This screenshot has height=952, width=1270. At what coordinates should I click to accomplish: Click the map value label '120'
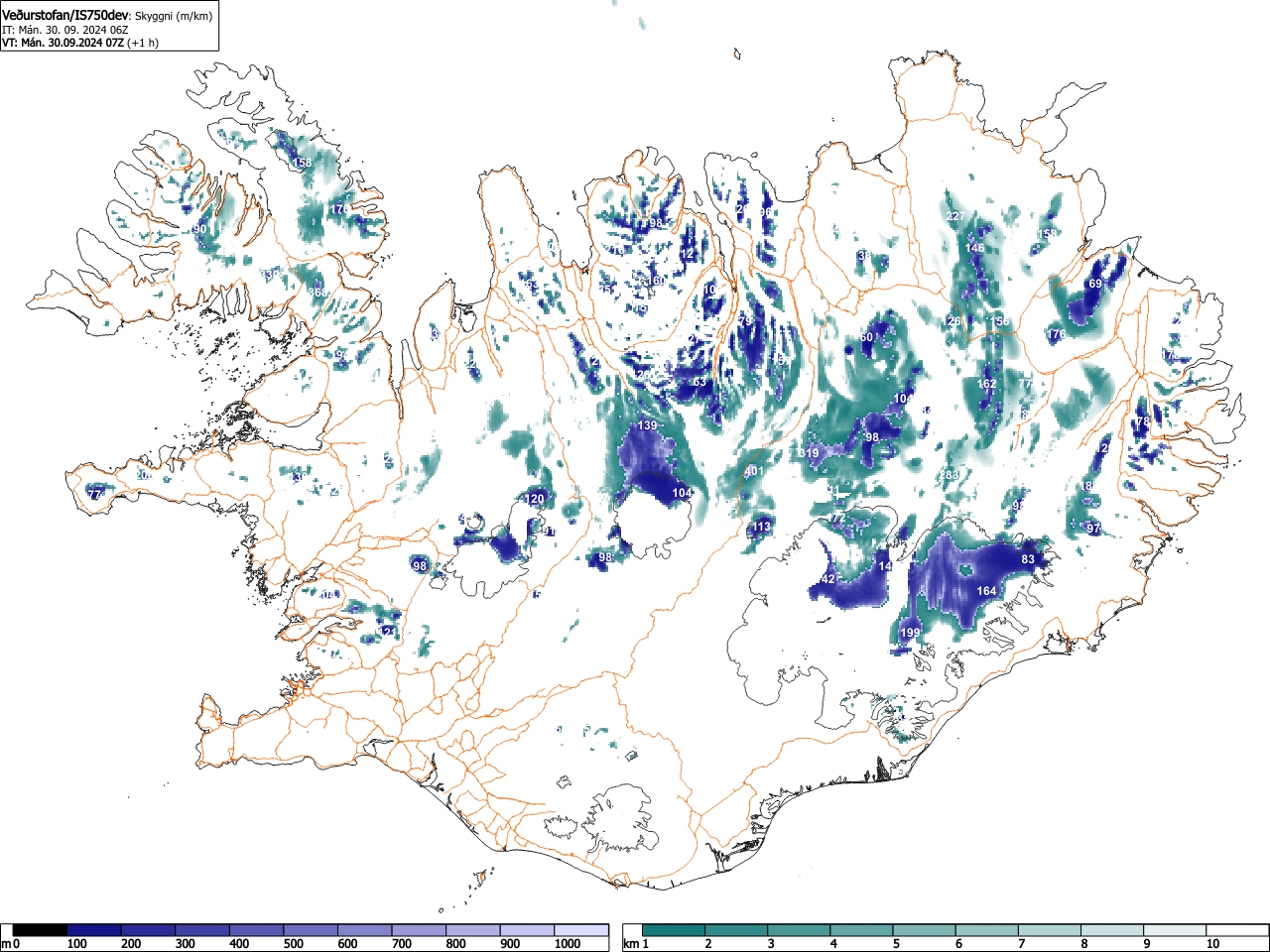pyautogui.click(x=535, y=499)
